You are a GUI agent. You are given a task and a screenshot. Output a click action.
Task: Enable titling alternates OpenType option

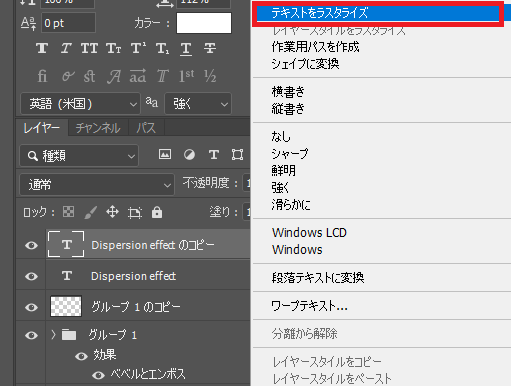[x=162, y=76]
